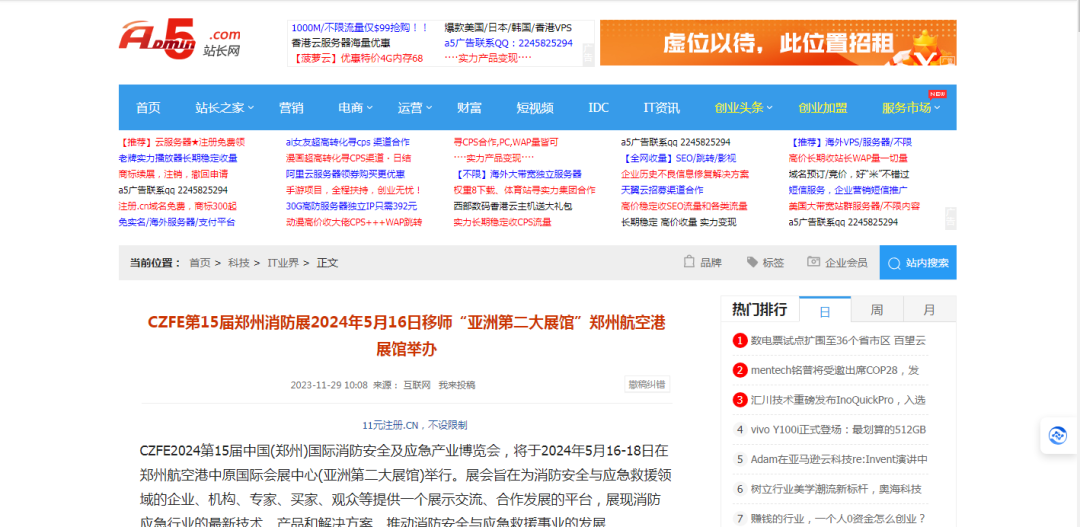The width and height of the screenshot is (1080, 527).
Task: Click the 撤稿纠错 button
Action: tap(647, 384)
